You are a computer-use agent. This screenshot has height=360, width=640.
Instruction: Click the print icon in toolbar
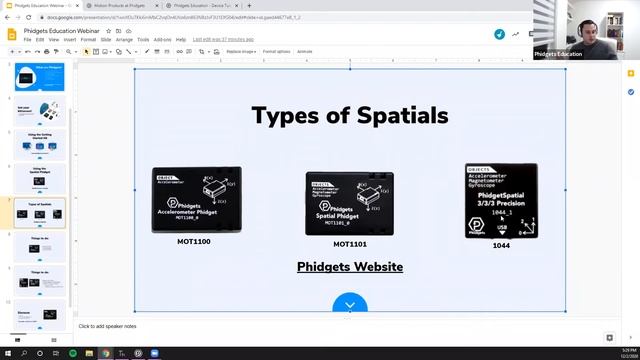[x=47, y=52]
